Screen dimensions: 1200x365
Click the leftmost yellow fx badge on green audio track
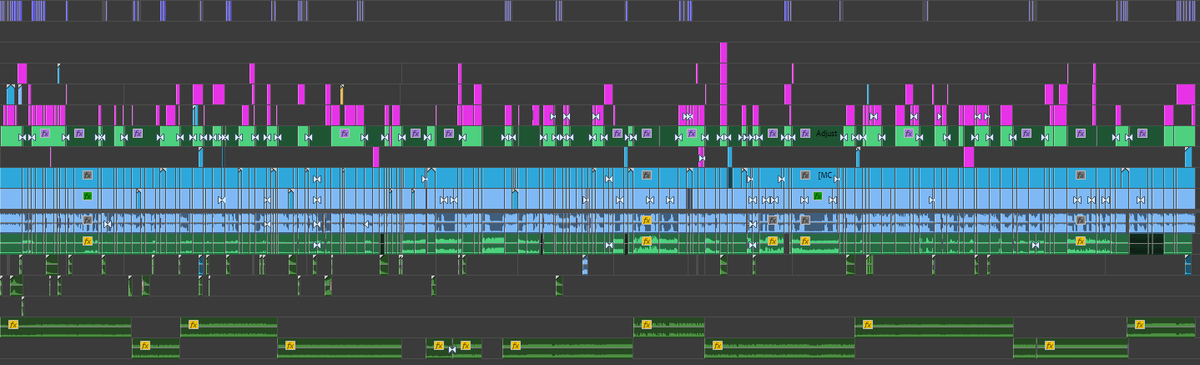tap(88, 241)
